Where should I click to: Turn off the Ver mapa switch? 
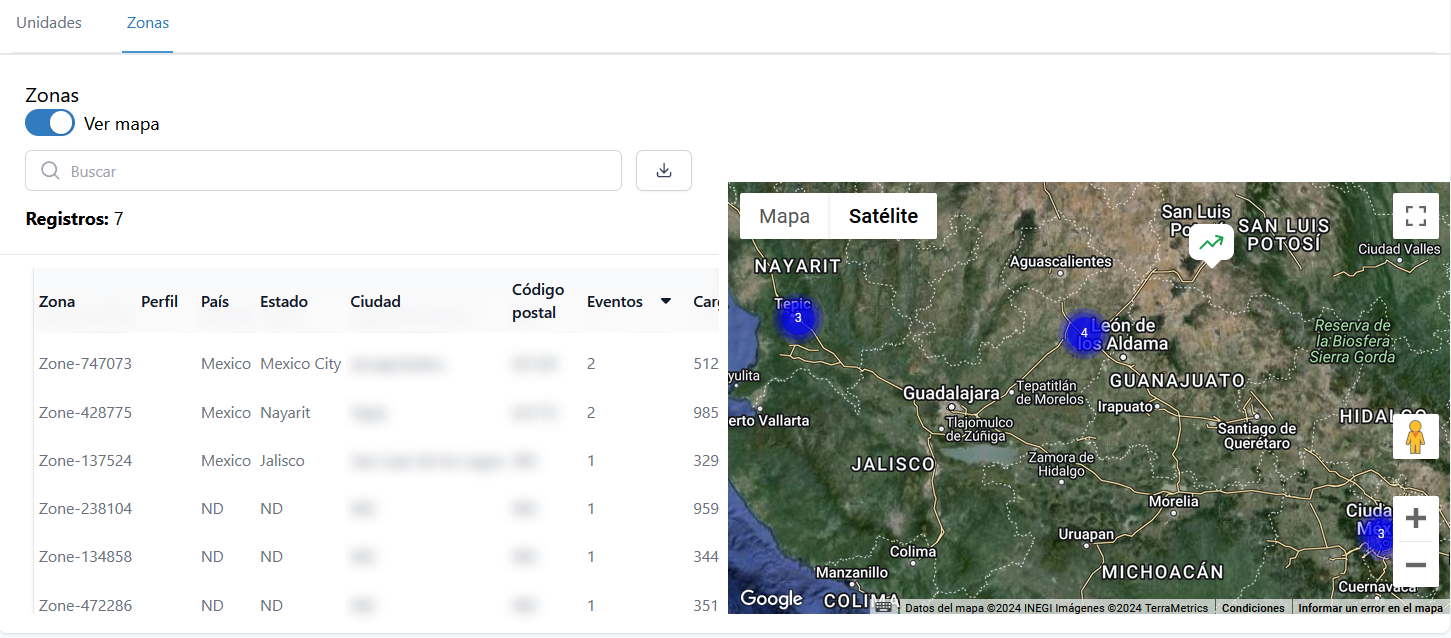(x=50, y=123)
